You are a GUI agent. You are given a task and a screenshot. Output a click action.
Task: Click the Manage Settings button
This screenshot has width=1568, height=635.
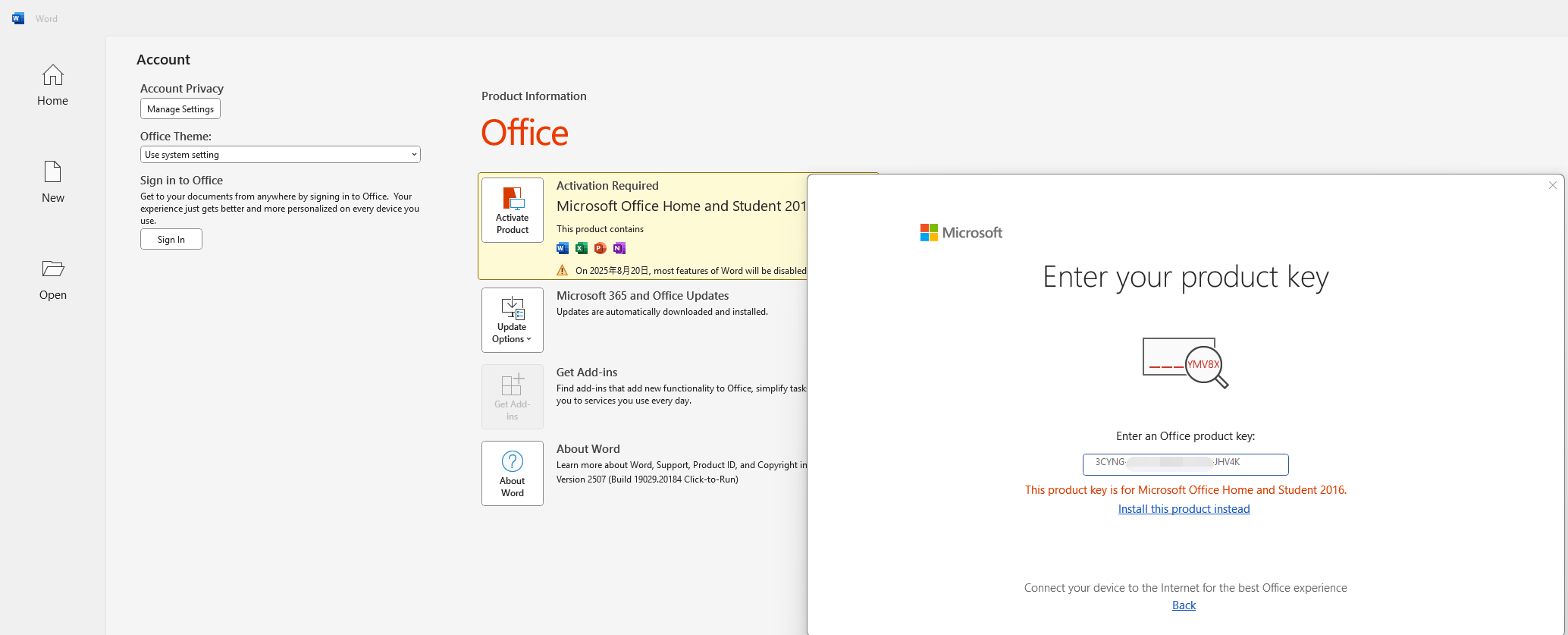click(x=180, y=109)
